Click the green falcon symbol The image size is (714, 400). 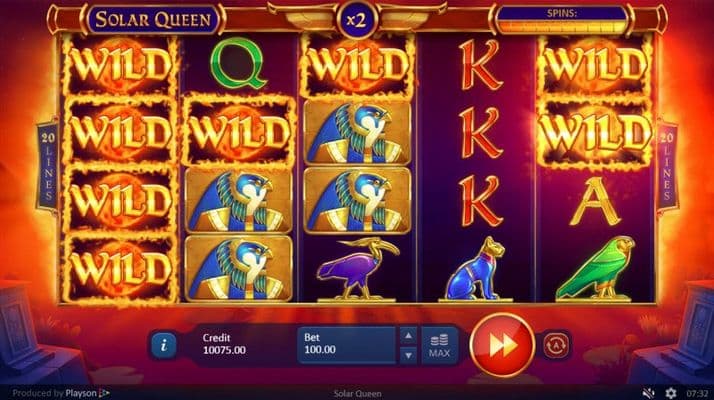(596, 269)
